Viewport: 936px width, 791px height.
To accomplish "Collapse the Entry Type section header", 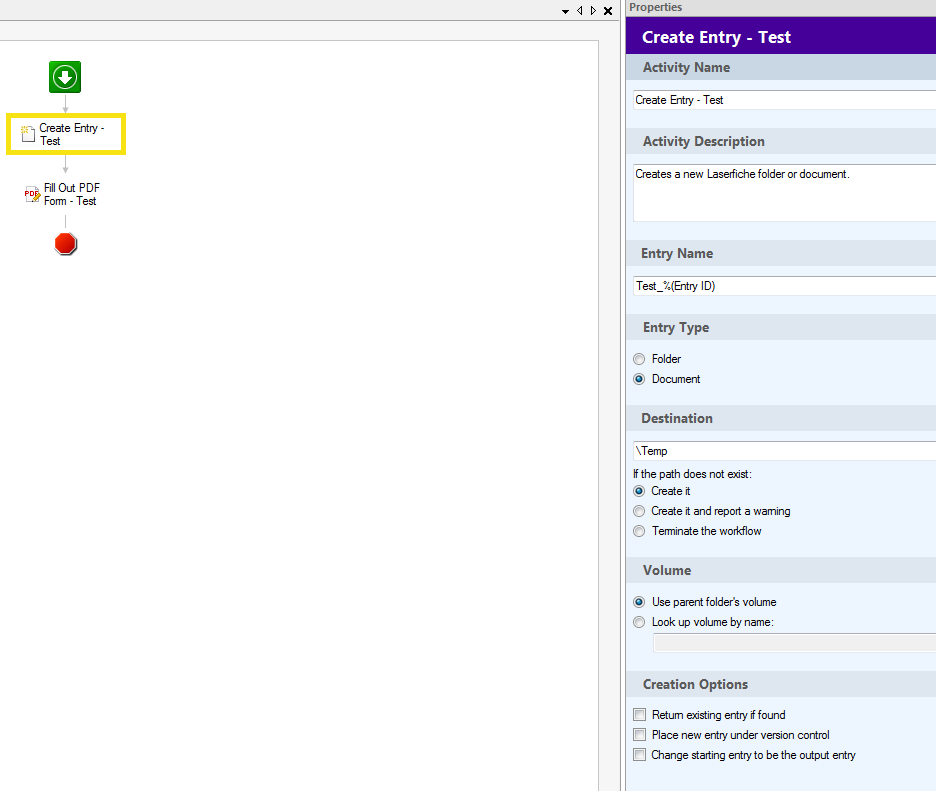I will click(781, 327).
